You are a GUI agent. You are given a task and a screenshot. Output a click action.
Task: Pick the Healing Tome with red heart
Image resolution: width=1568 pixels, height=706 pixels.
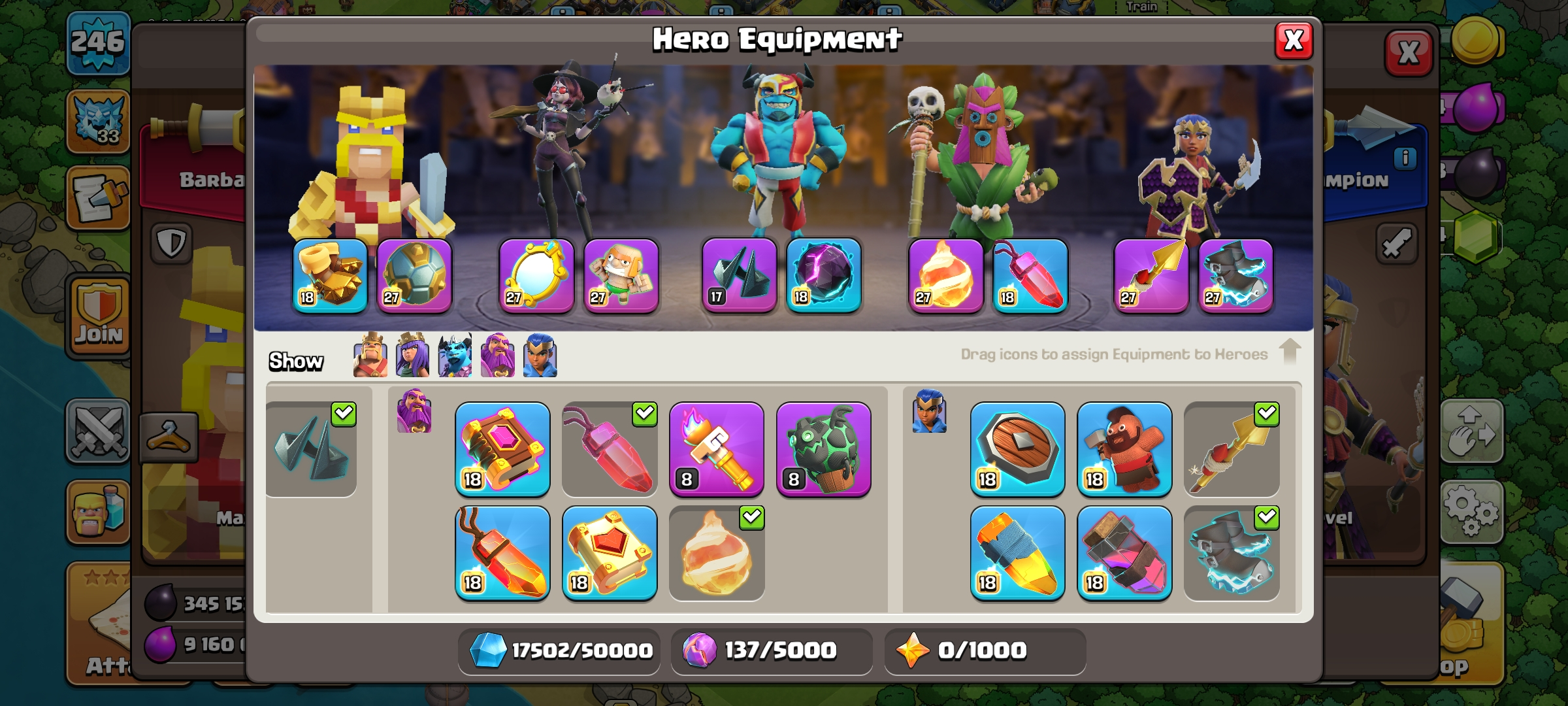point(610,553)
